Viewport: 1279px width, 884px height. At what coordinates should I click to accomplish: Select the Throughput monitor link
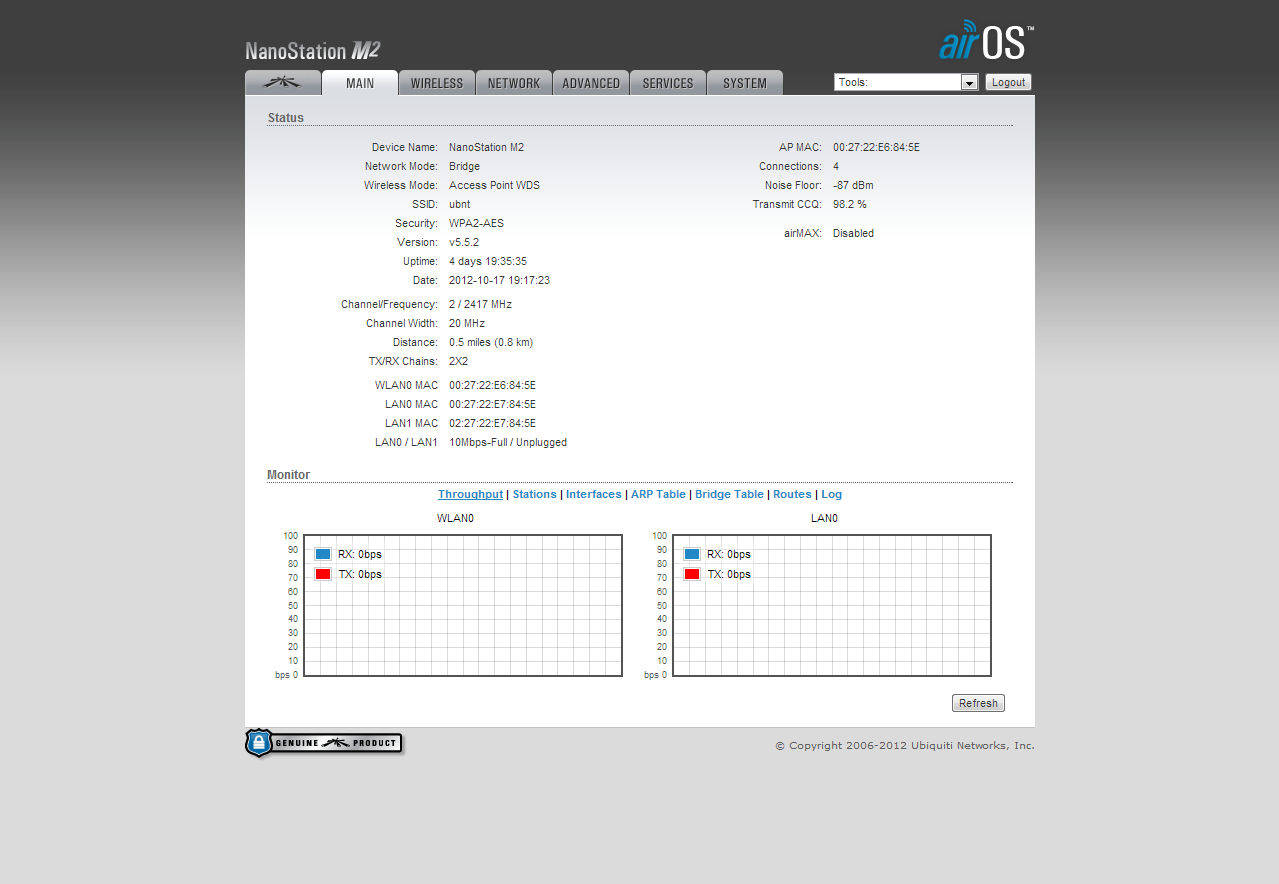click(470, 494)
